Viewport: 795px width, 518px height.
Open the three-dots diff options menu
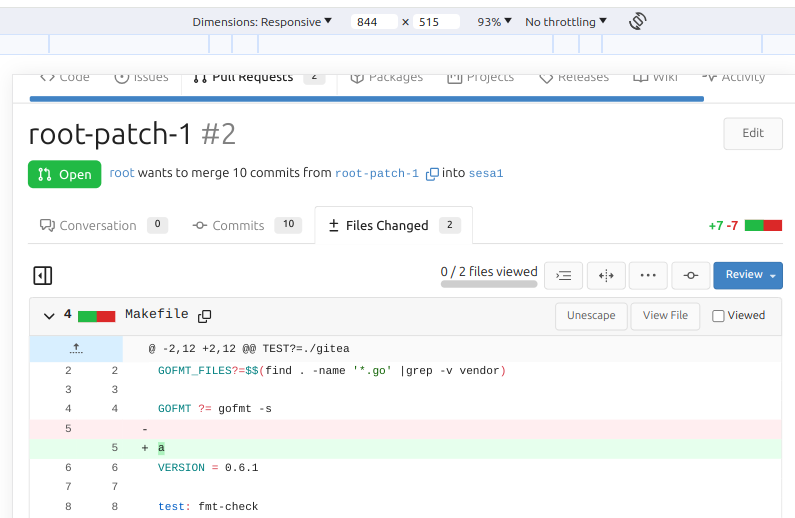[x=648, y=275]
